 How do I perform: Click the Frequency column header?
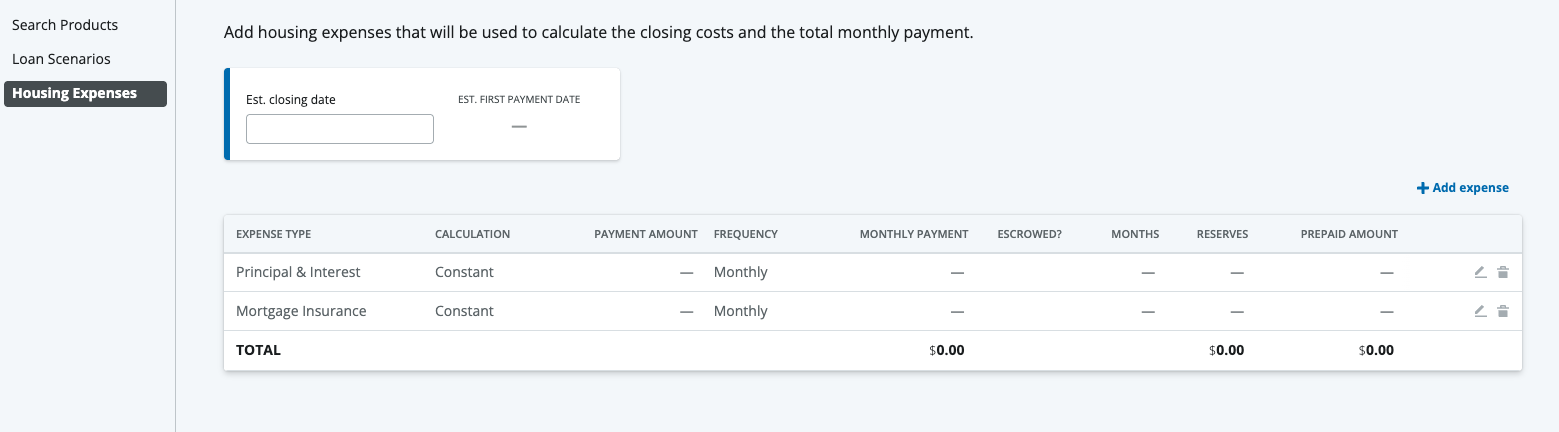pos(745,234)
